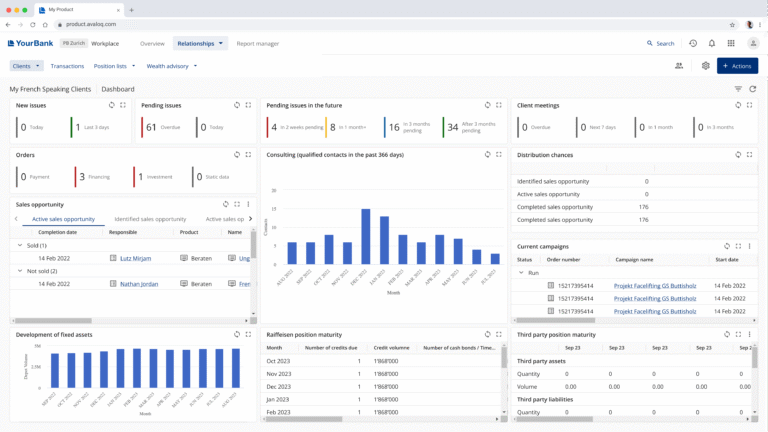Open the Nathan Jordan link
Screen dimensions: 768x432
click(x=137, y=284)
